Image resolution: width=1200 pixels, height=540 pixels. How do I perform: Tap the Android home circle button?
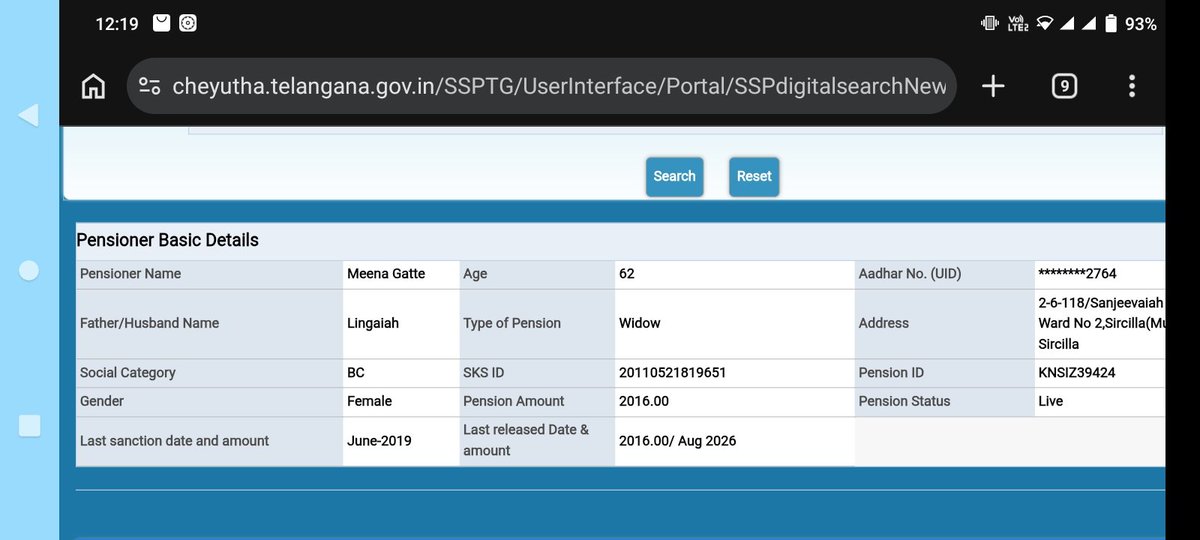coord(29,270)
